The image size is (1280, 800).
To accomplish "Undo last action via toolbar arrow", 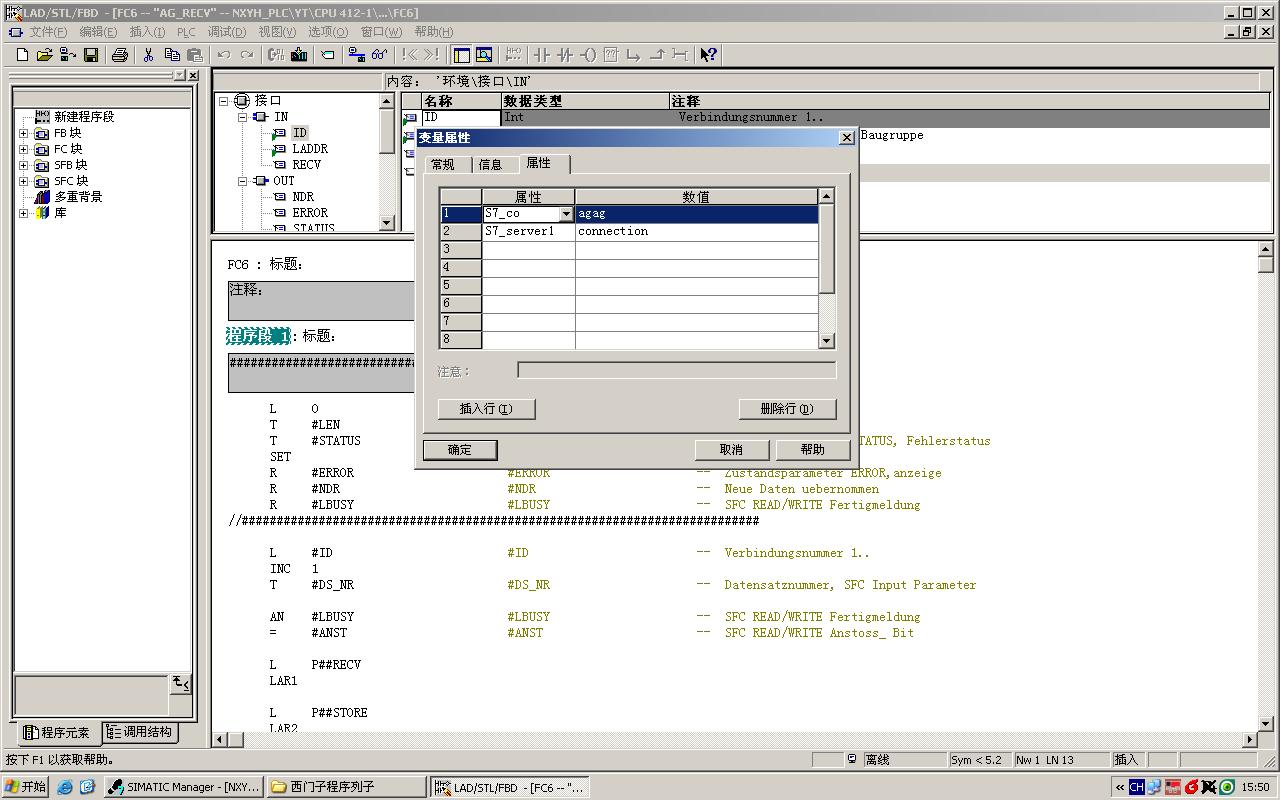I will click(x=224, y=55).
